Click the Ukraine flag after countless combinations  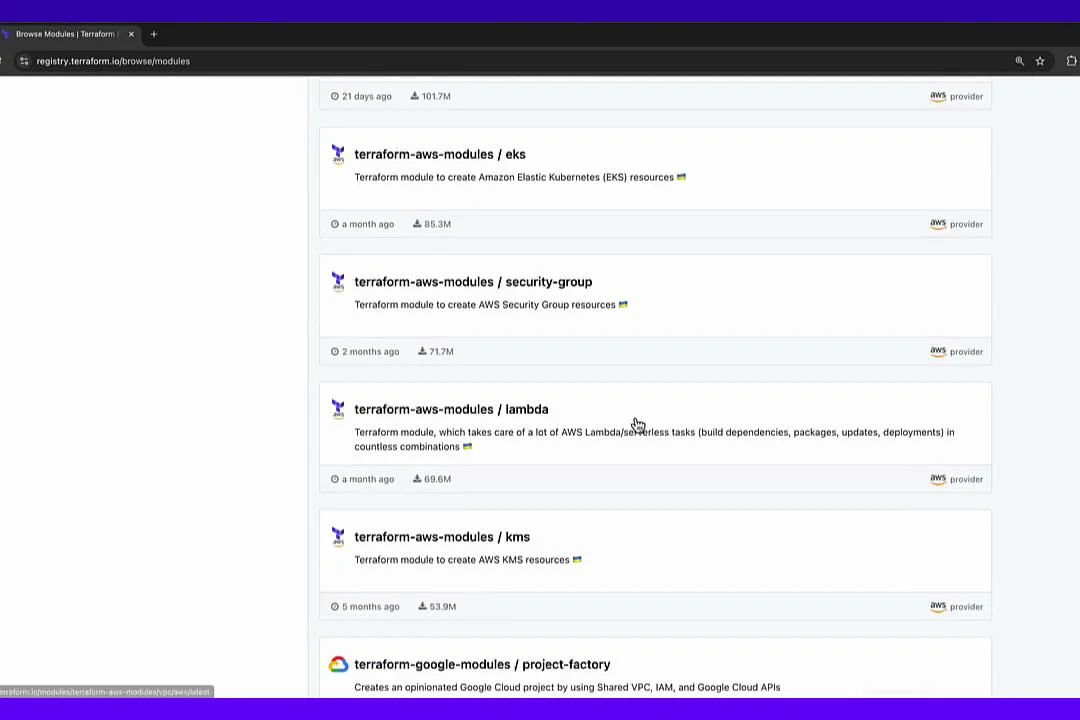[468, 446]
